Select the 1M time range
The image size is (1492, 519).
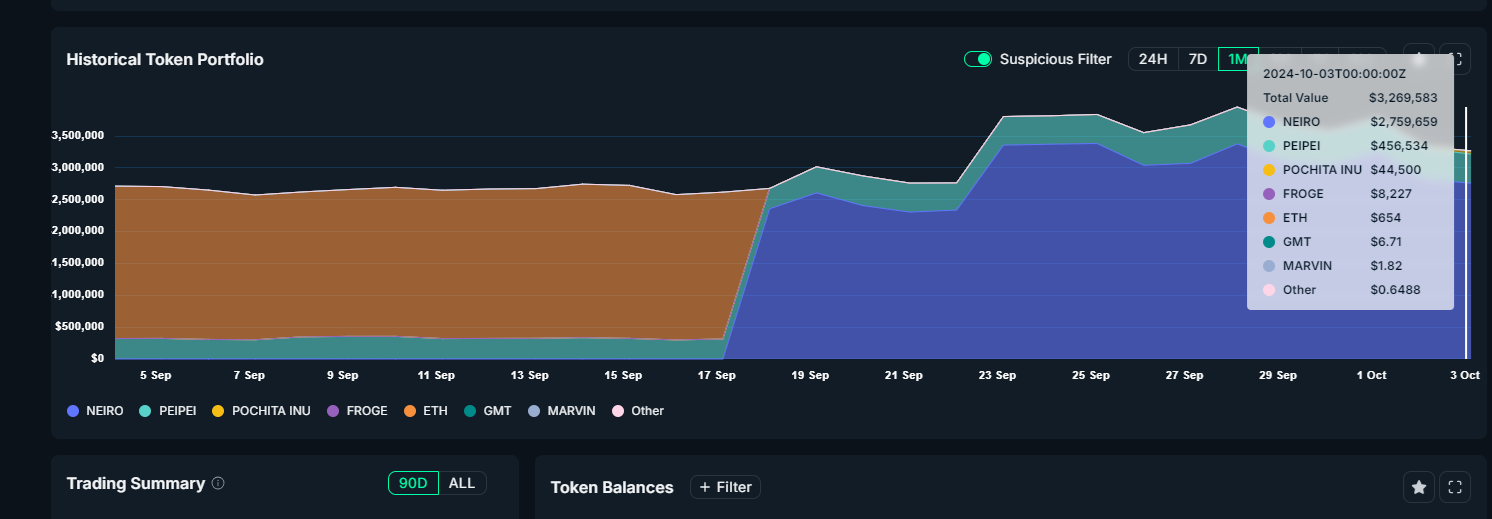[1236, 59]
